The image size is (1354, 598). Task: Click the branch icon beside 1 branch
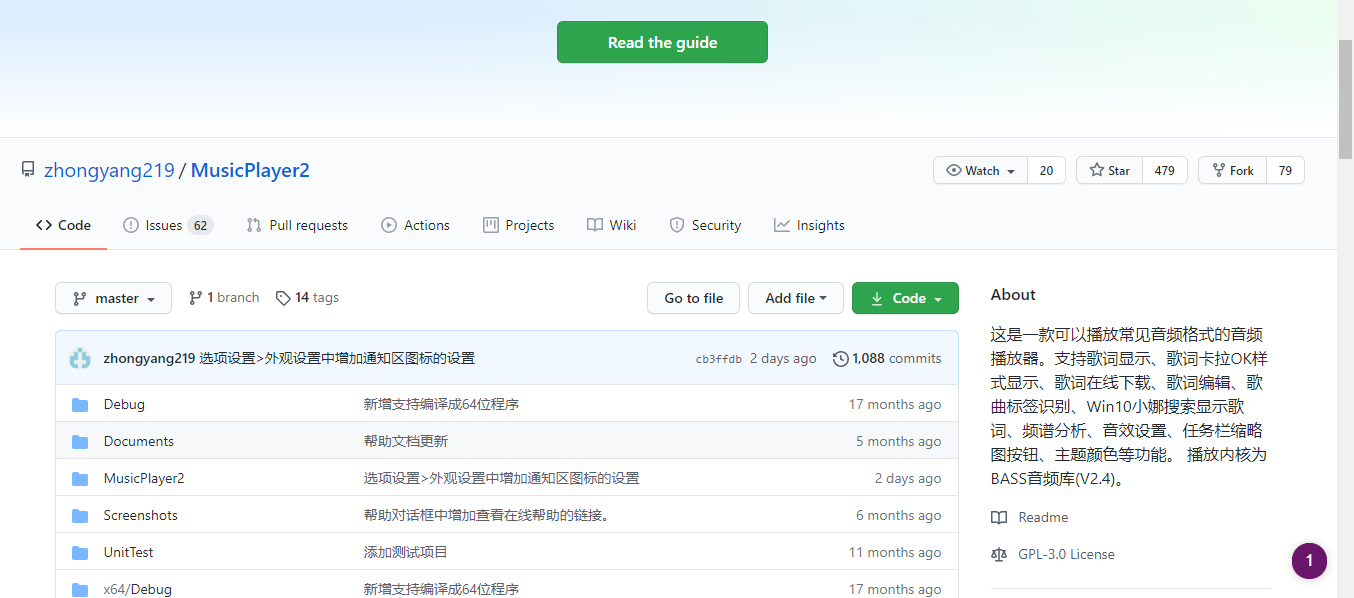(x=195, y=298)
